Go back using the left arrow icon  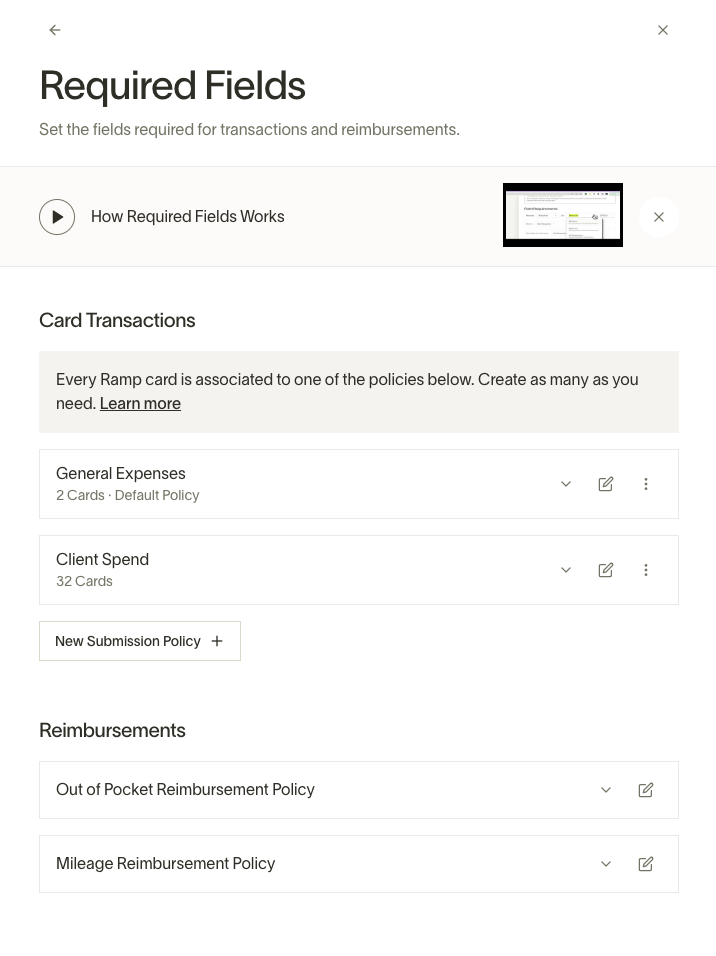point(55,30)
